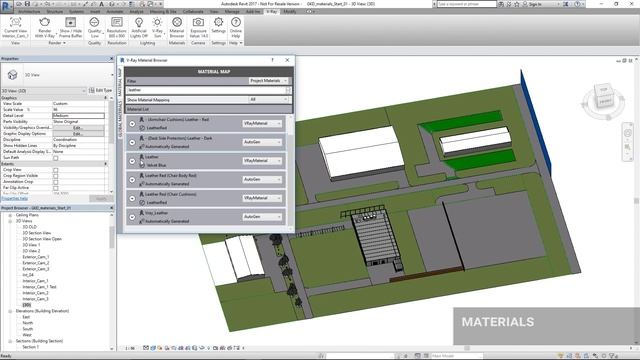
Task: Click the Revit application menu logo
Action: coord(6,7)
